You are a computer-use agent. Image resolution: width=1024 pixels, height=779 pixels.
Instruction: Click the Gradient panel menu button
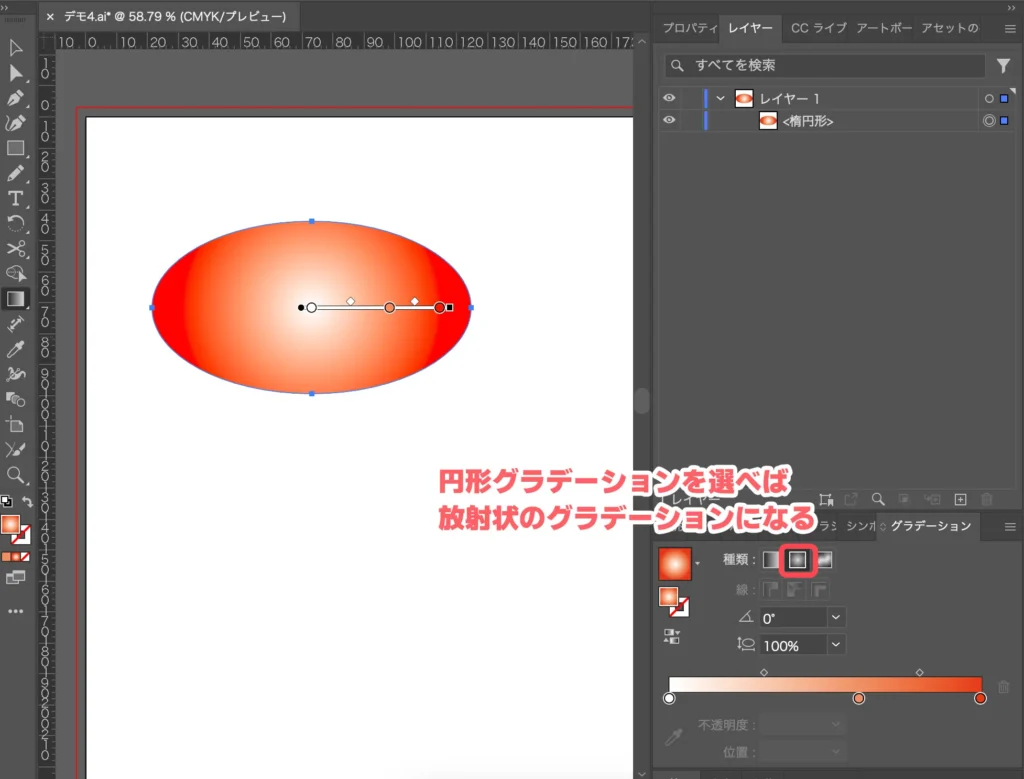point(1008,526)
